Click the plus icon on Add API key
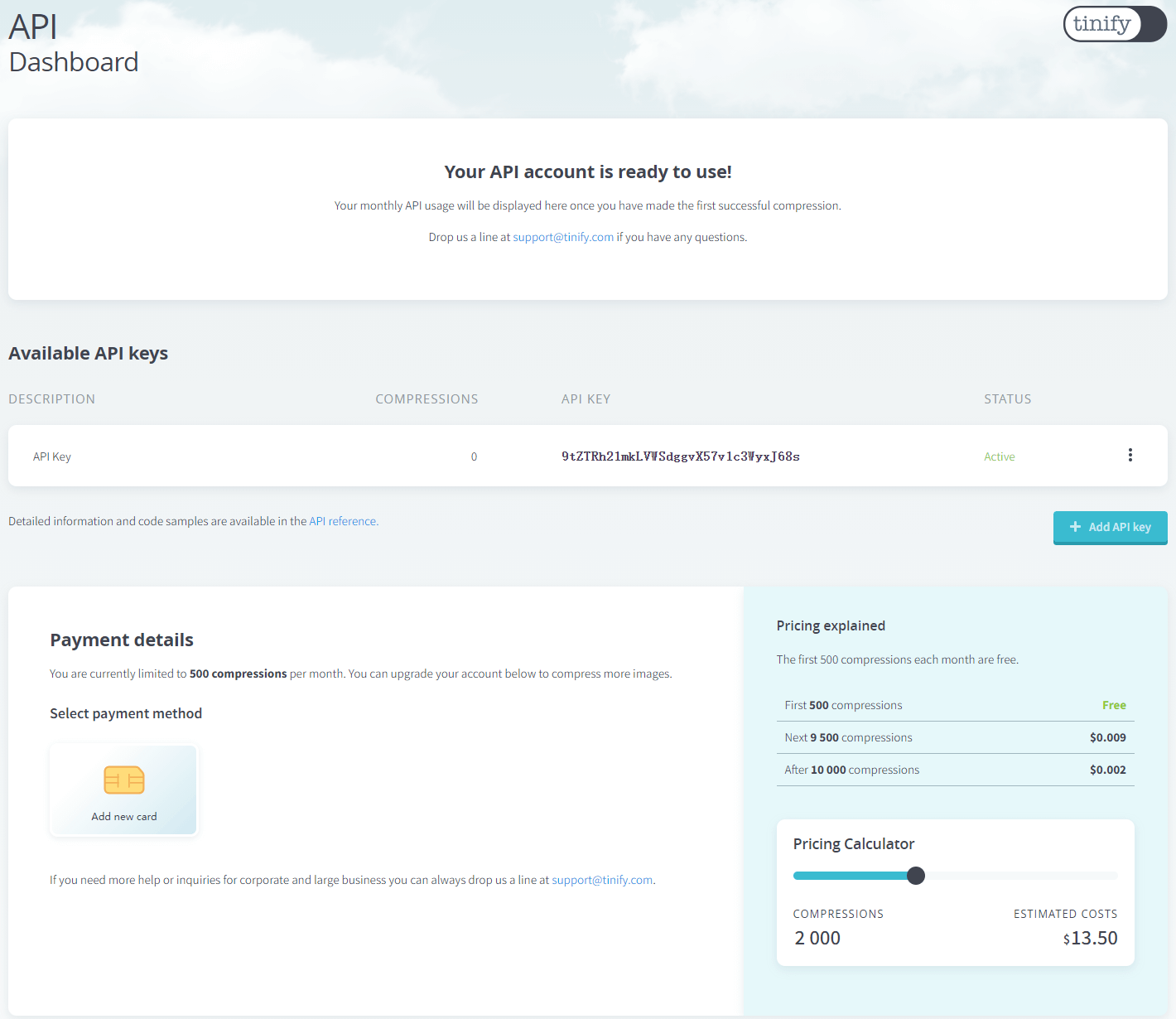This screenshot has height=1019, width=1176. 1075,527
